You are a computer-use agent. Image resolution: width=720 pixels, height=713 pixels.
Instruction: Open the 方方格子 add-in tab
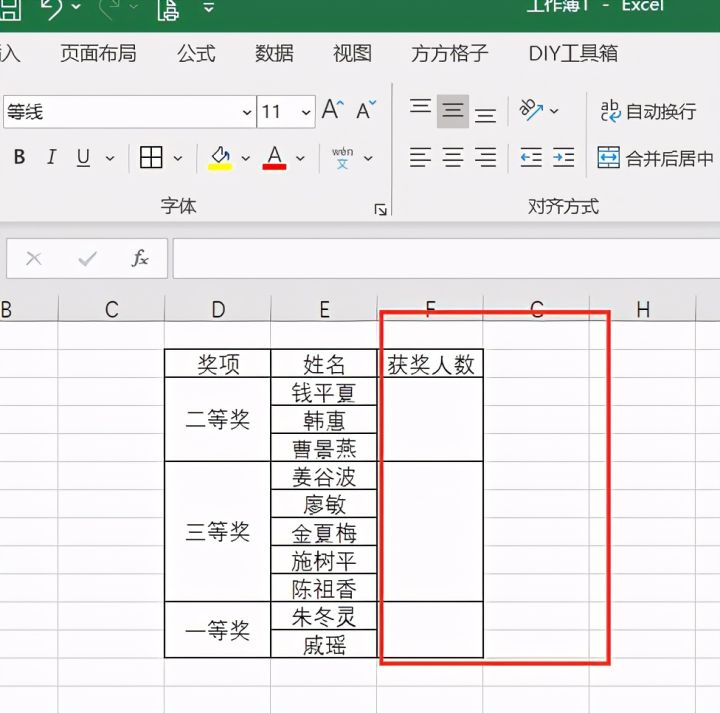pos(449,53)
